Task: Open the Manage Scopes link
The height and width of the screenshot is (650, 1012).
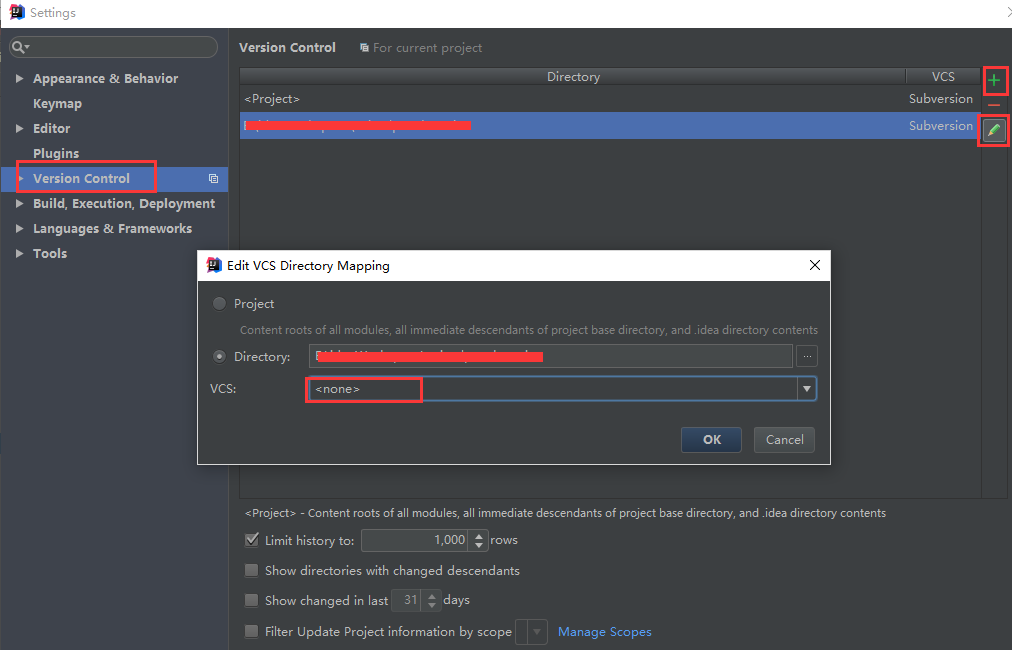Action: (x=605, y=632)
